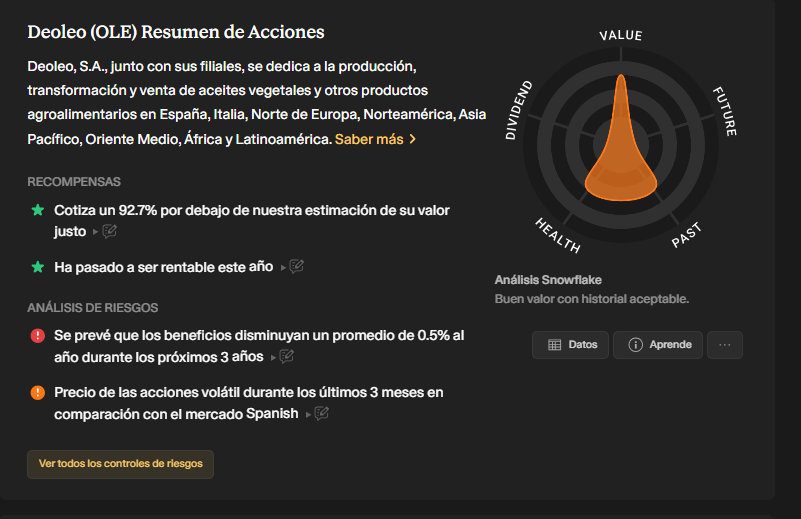
Task: Click the Aprende info button
Action: click(658, 345)
